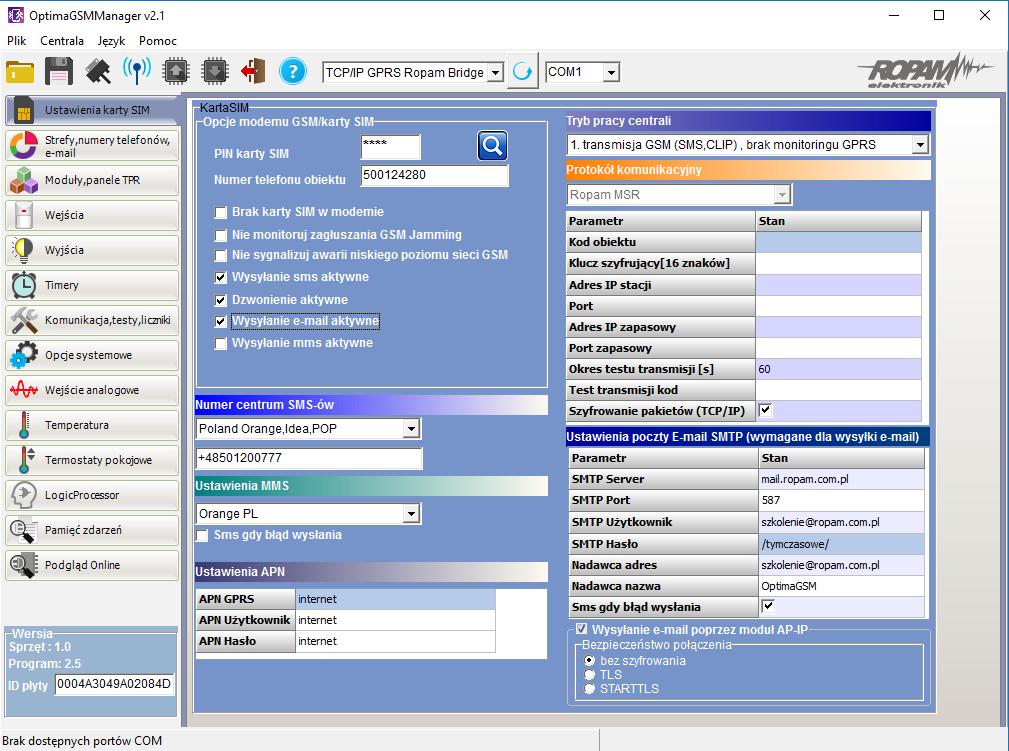Open the Język menu

click(x=111, y=41)
